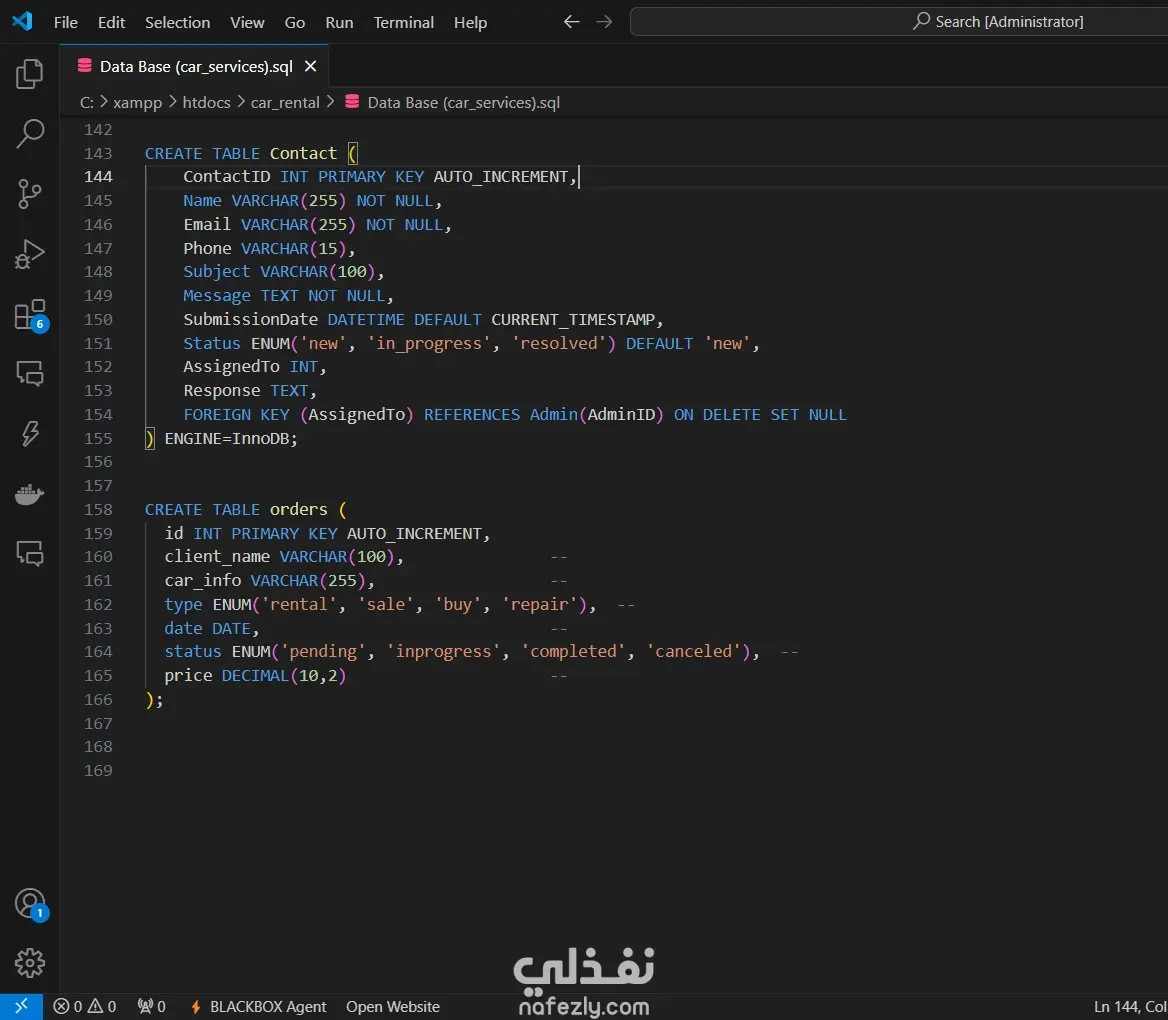Click the 'repair' string on line 162
Viewport: 1168px width, 1020px height.
coord(539,604)
